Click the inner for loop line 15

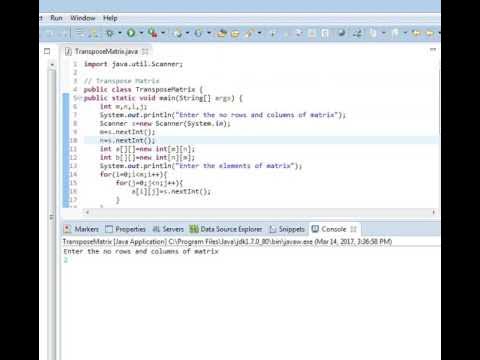[149, 183]
